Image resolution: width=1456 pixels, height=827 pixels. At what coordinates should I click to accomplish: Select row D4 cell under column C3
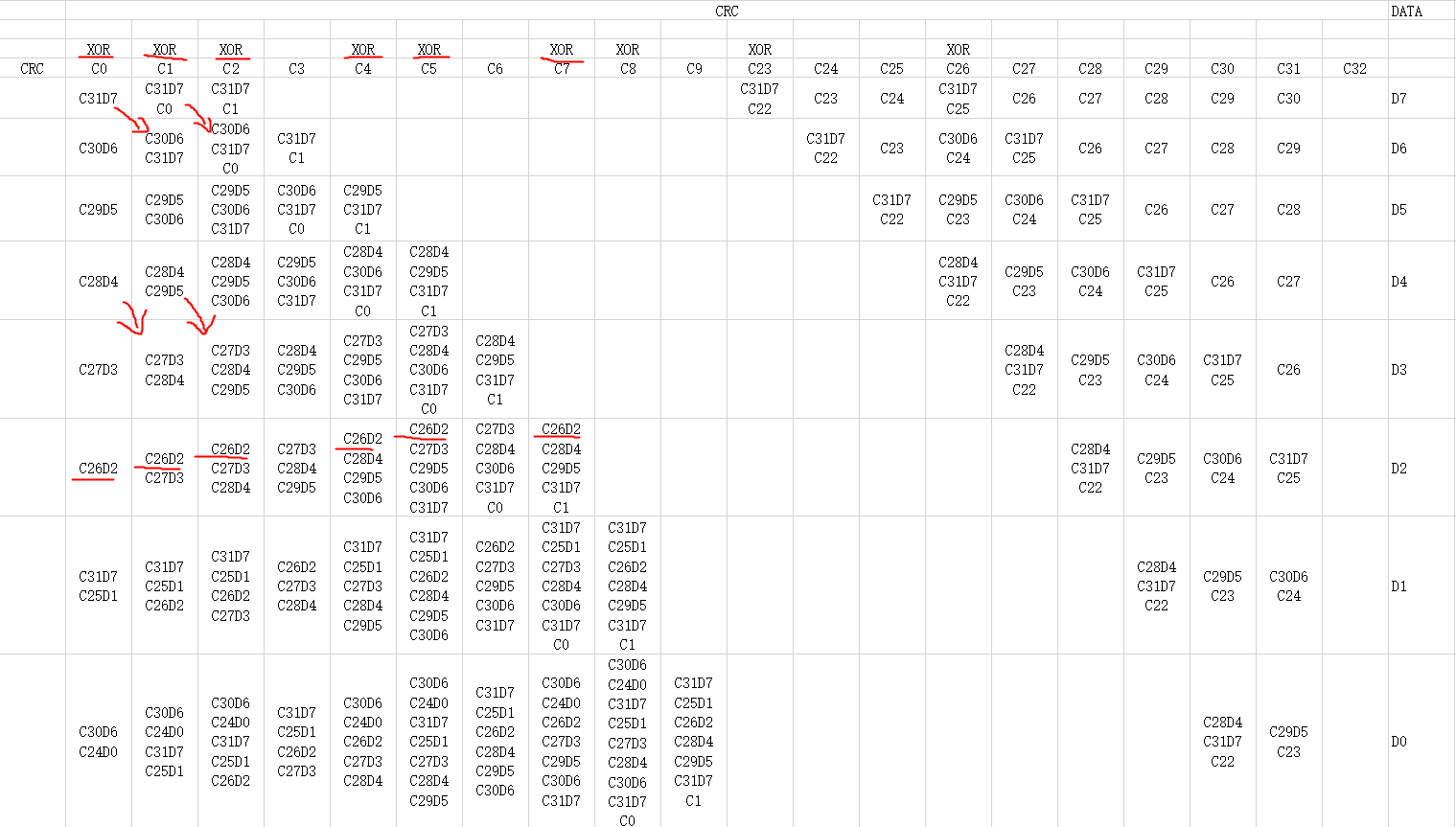click(x=297, y=281)
